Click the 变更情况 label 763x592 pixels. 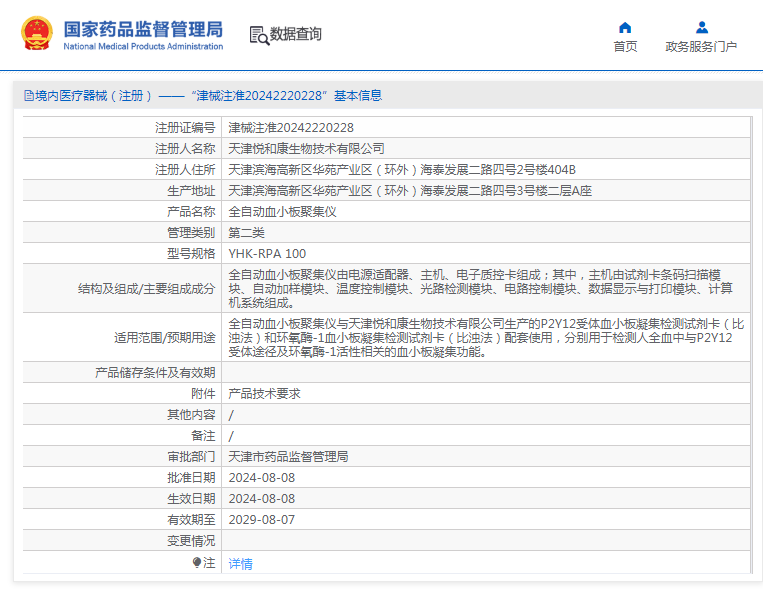pyautogui.click(x=191, y=540)
